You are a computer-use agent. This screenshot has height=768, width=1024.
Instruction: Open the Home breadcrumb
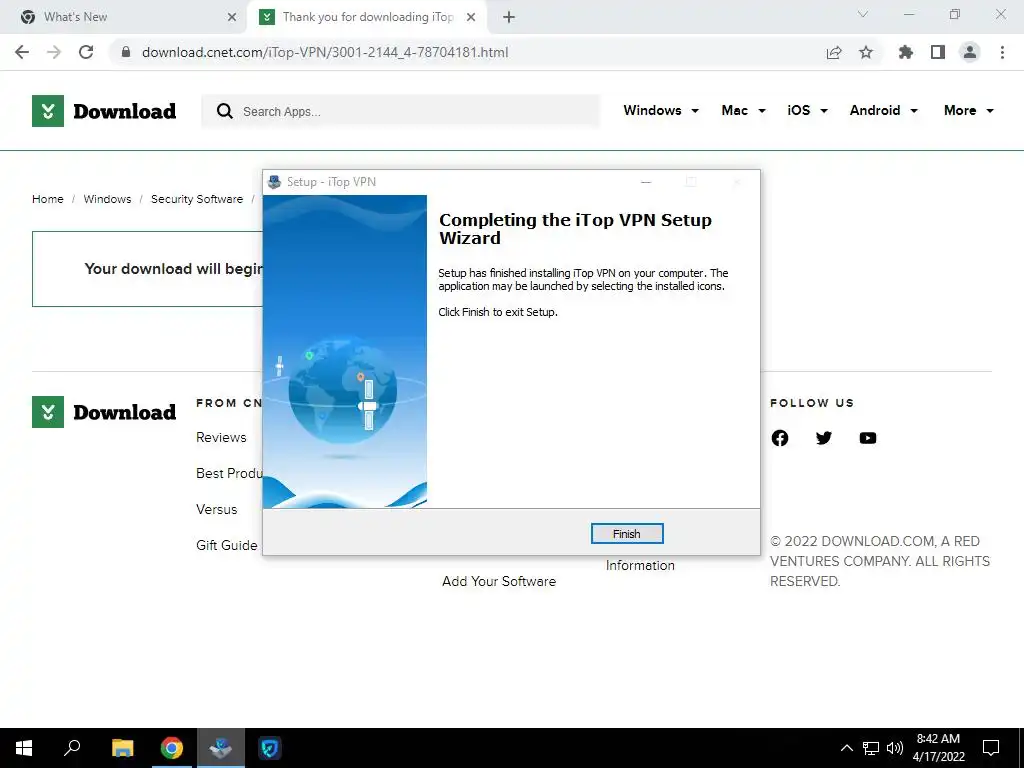(48, 199)
